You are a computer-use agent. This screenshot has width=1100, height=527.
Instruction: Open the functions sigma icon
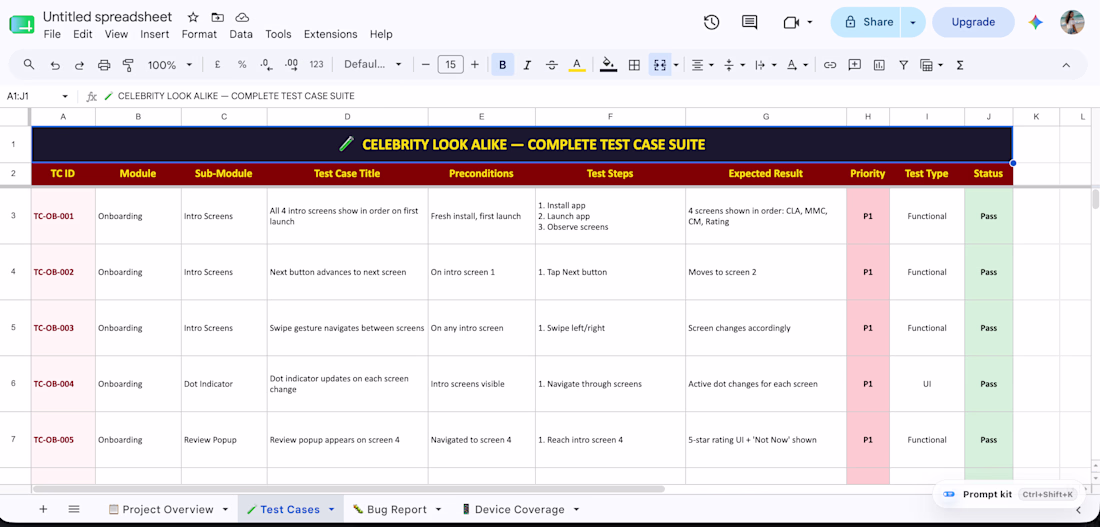(960, 65)
